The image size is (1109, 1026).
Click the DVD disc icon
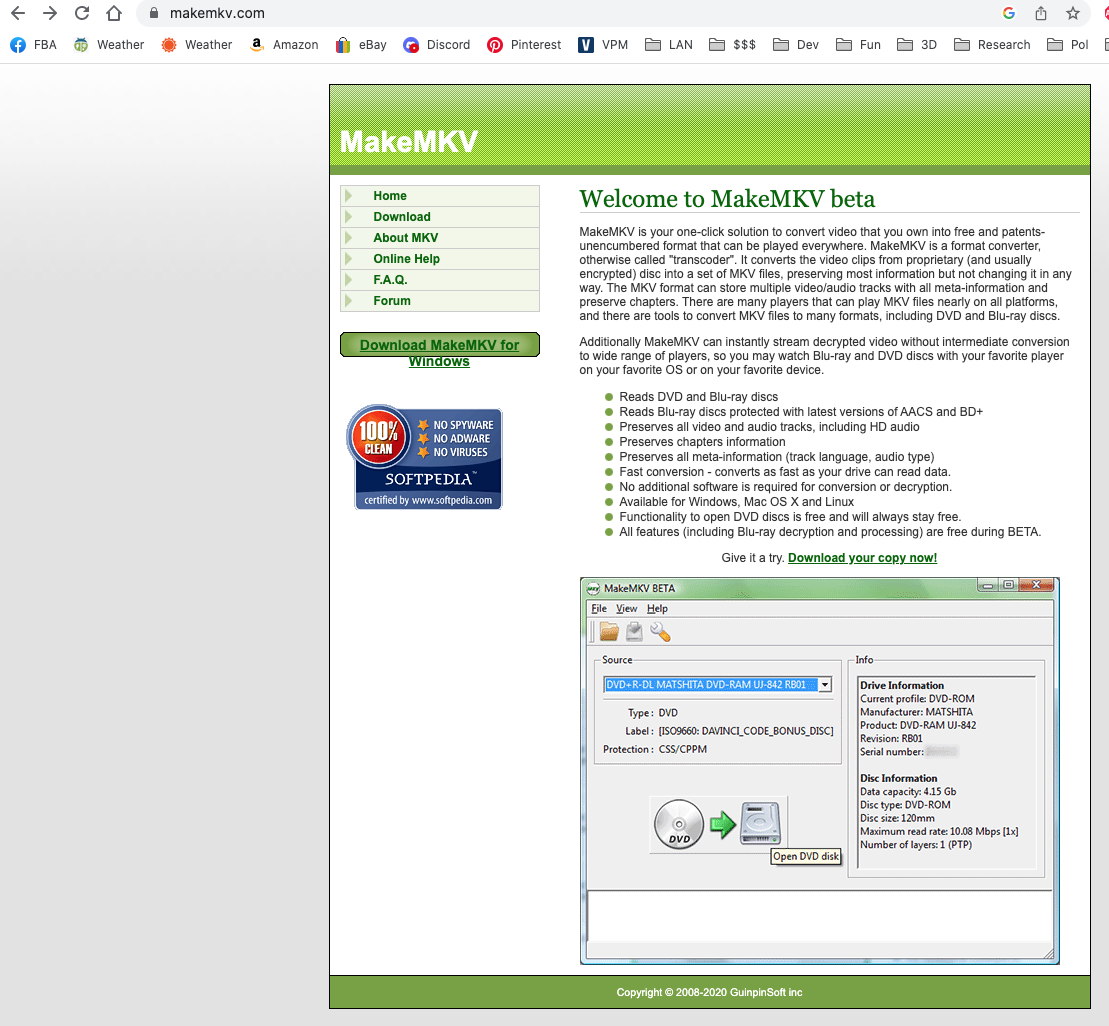(678, 824)
